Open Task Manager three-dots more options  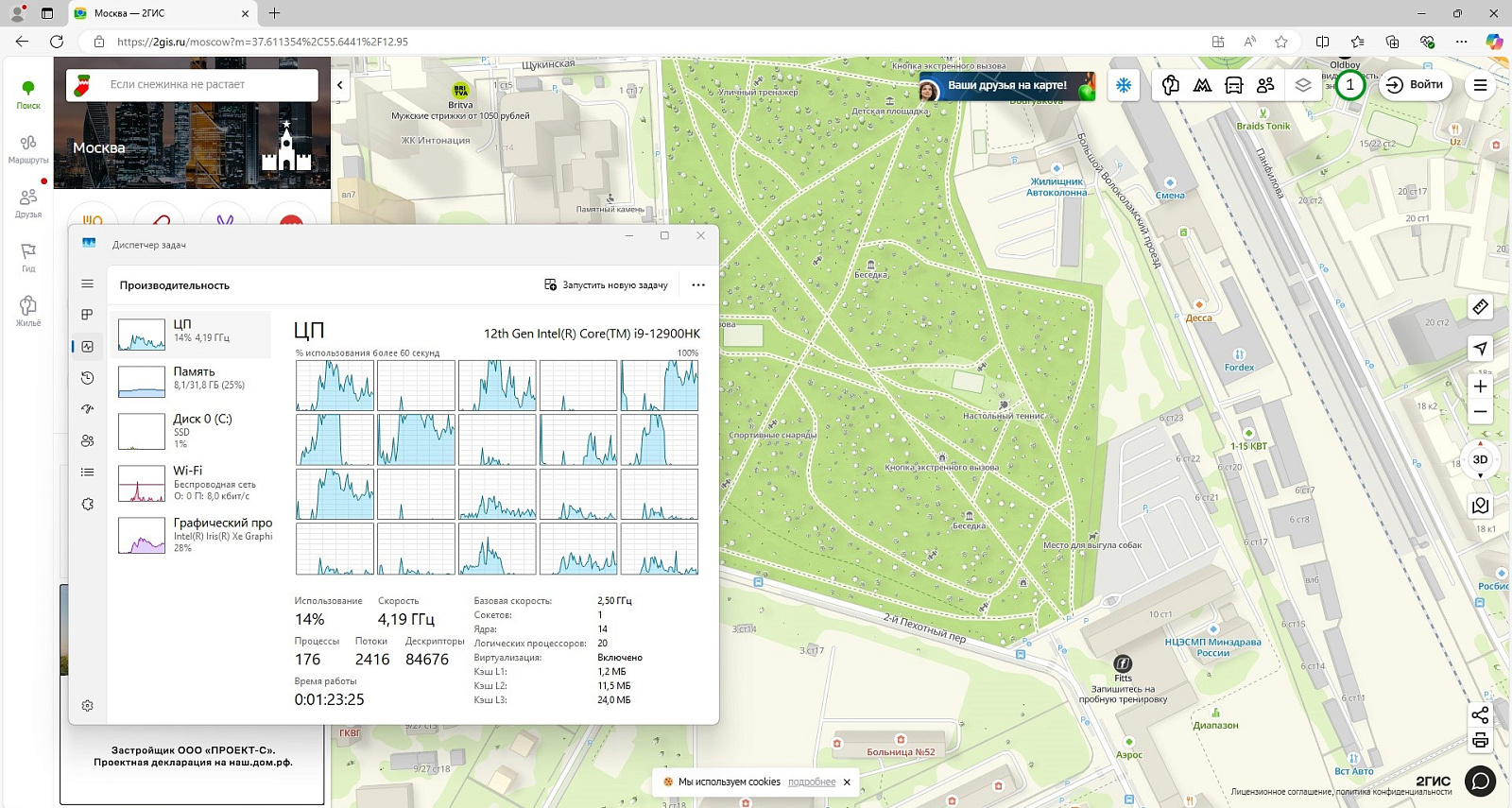pos(698,284)
